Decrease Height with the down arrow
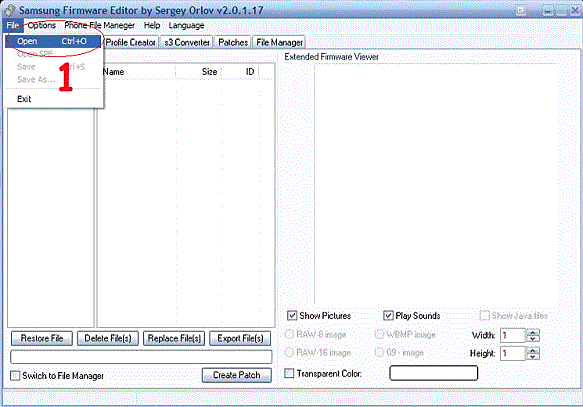The width and height of the screenshot is (583, 407). pos(533,356)
